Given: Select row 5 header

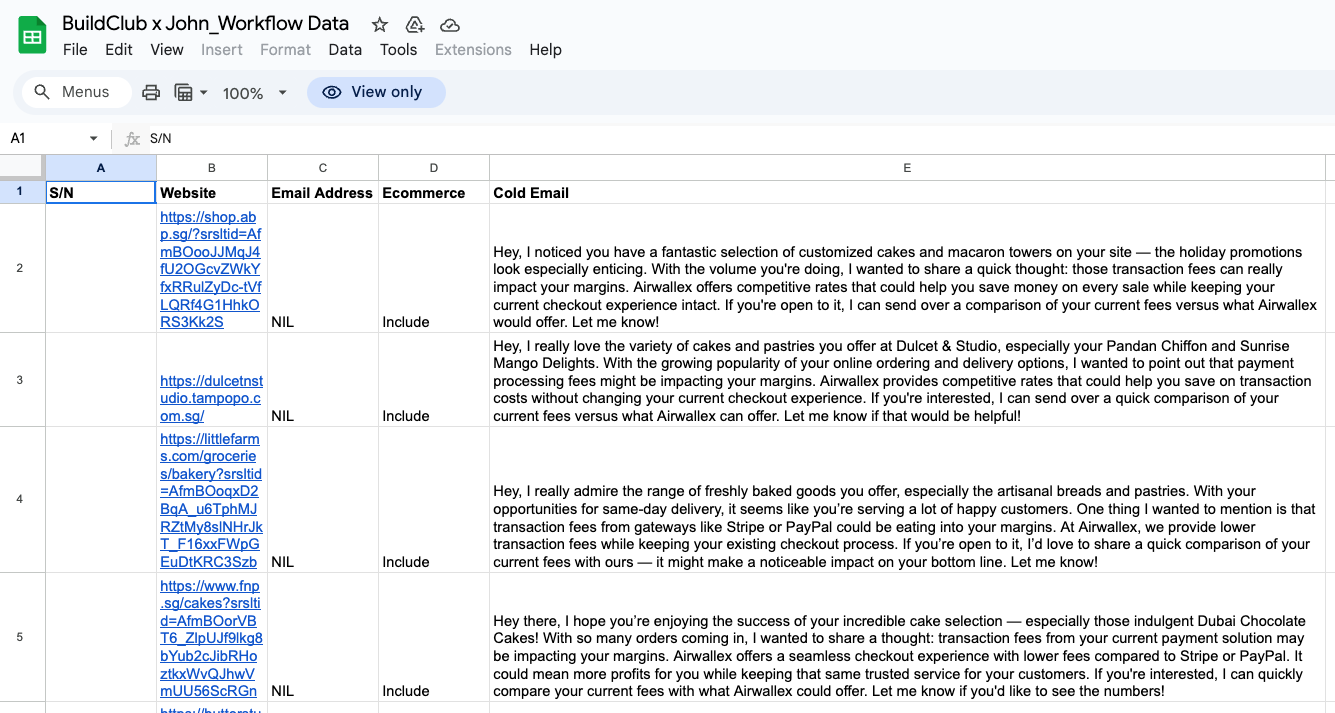Looking at the screenshot, I should point(23,637).
